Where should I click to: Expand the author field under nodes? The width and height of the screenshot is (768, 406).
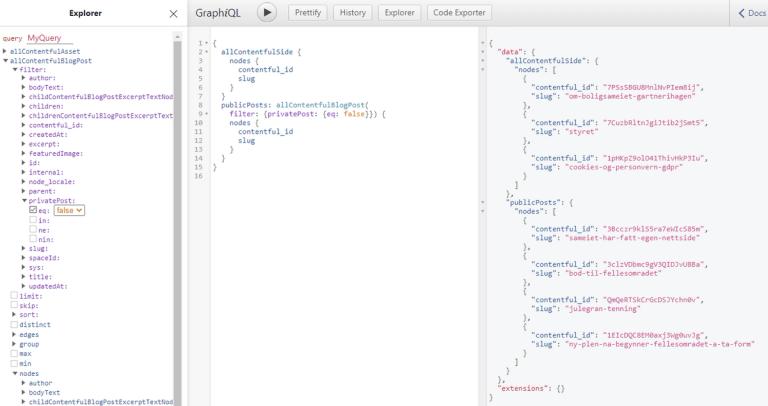[x=24, y=383]
